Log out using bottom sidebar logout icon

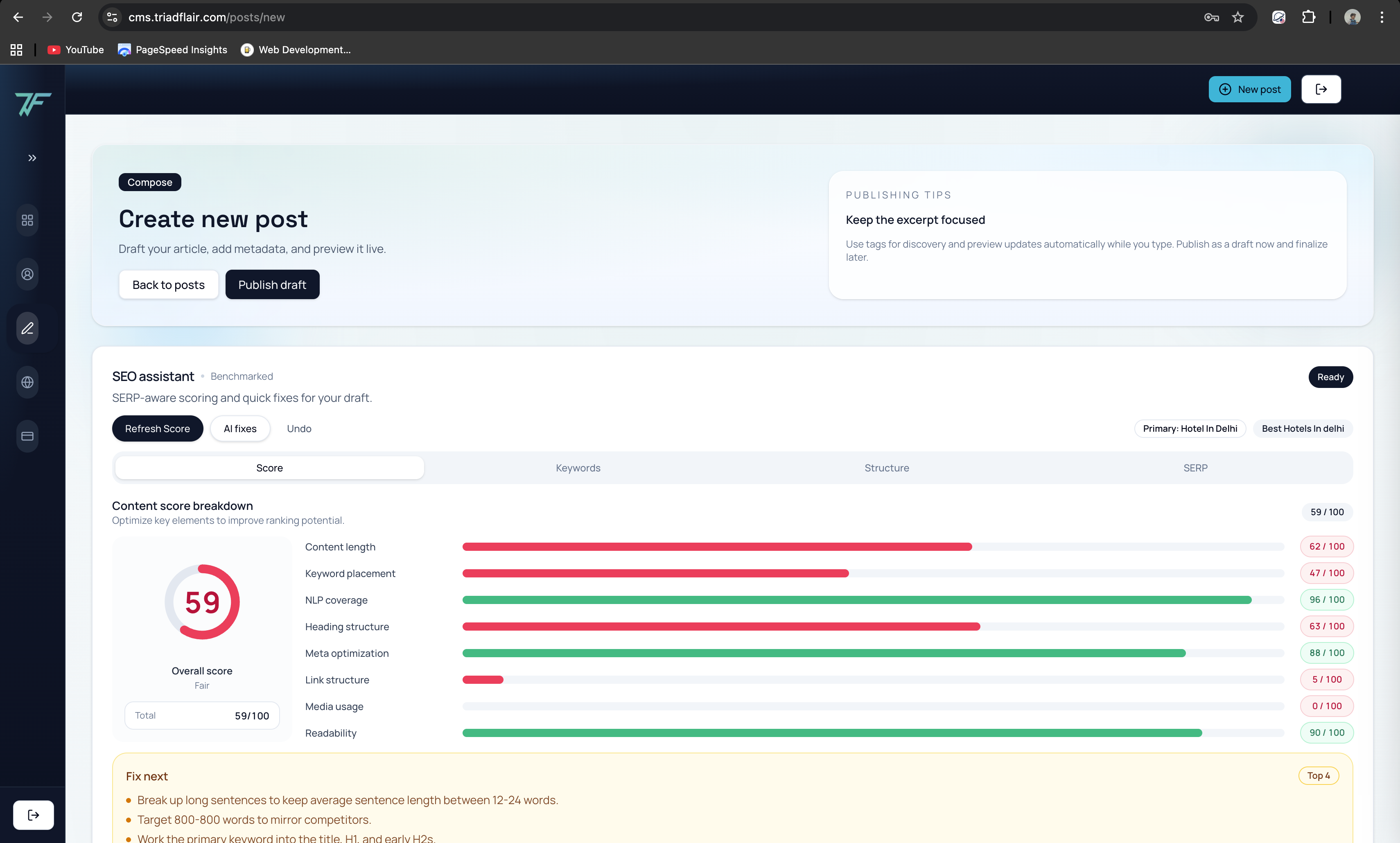[x=34, y=815]
